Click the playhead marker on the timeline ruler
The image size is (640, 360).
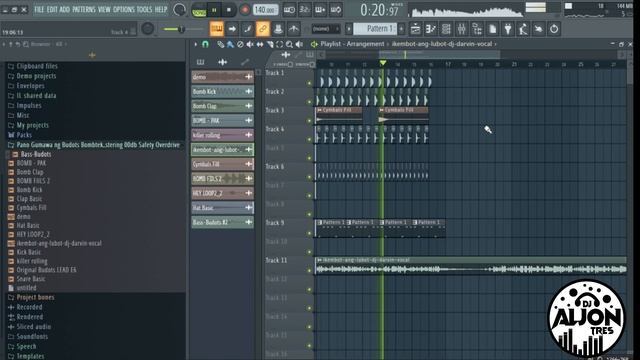[383, 63]
